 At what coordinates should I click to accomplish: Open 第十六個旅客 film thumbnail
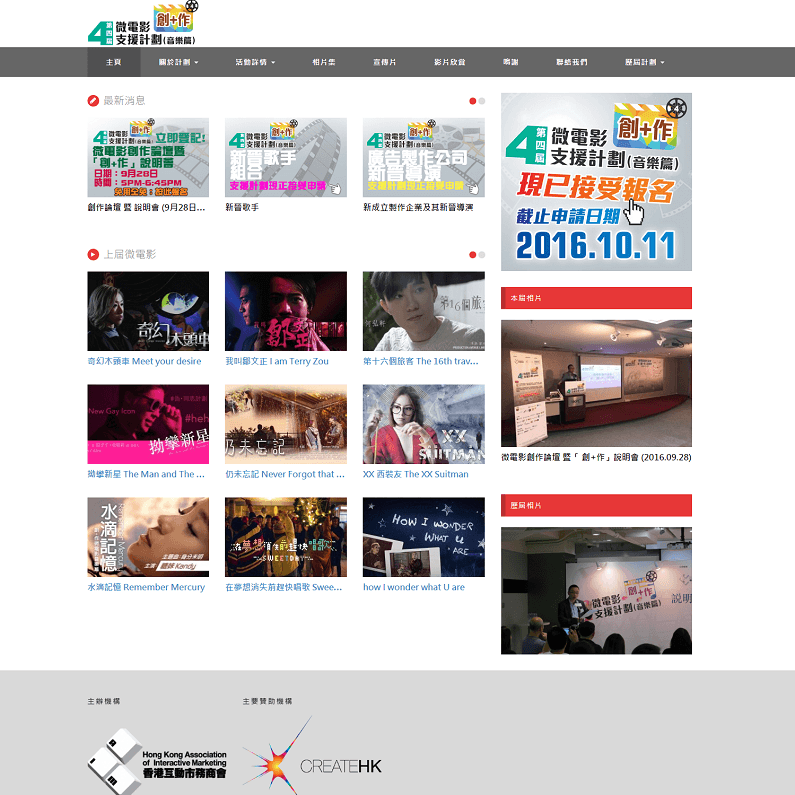[424, 311]
